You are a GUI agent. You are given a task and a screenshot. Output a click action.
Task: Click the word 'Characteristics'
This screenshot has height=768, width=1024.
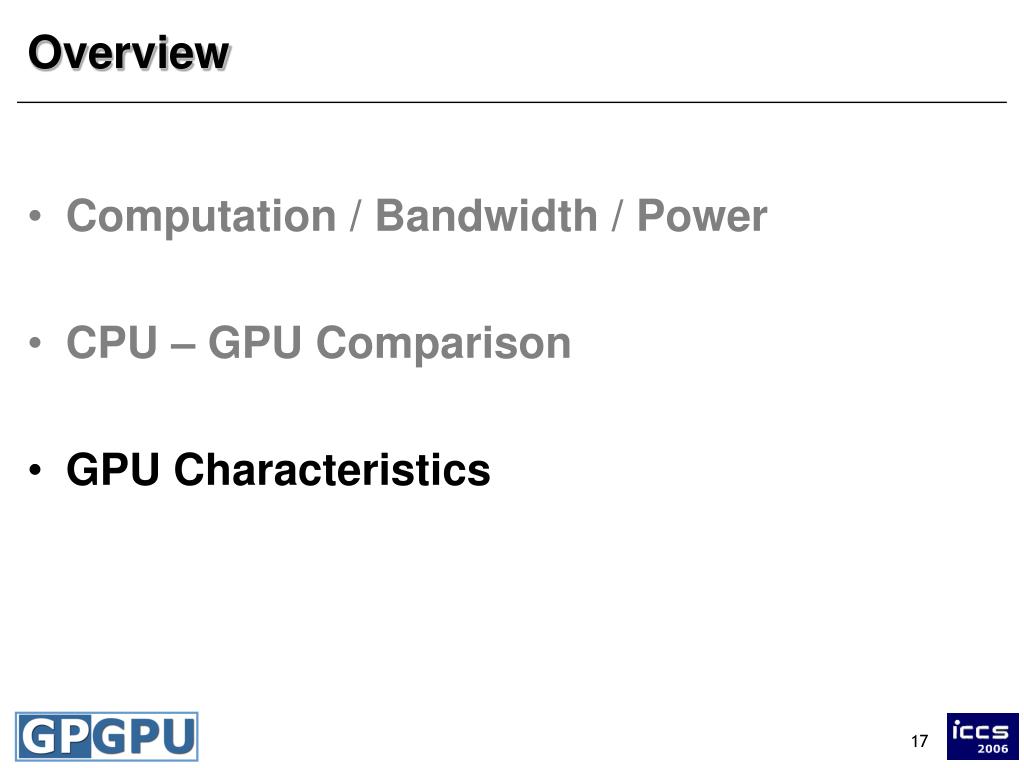point(332,469)
